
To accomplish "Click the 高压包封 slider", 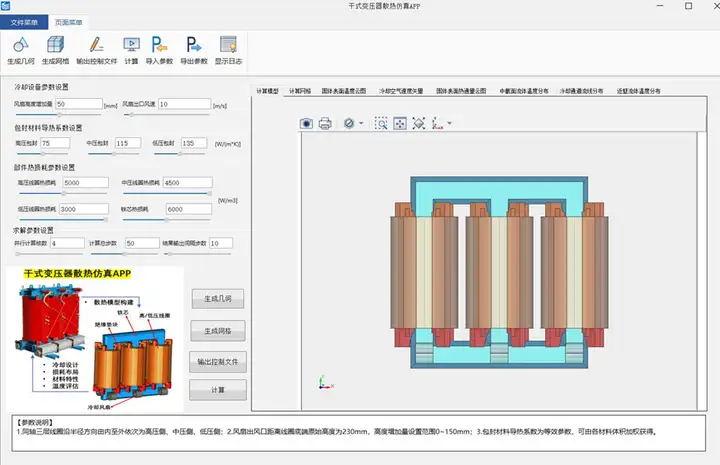I will point(43,153).
